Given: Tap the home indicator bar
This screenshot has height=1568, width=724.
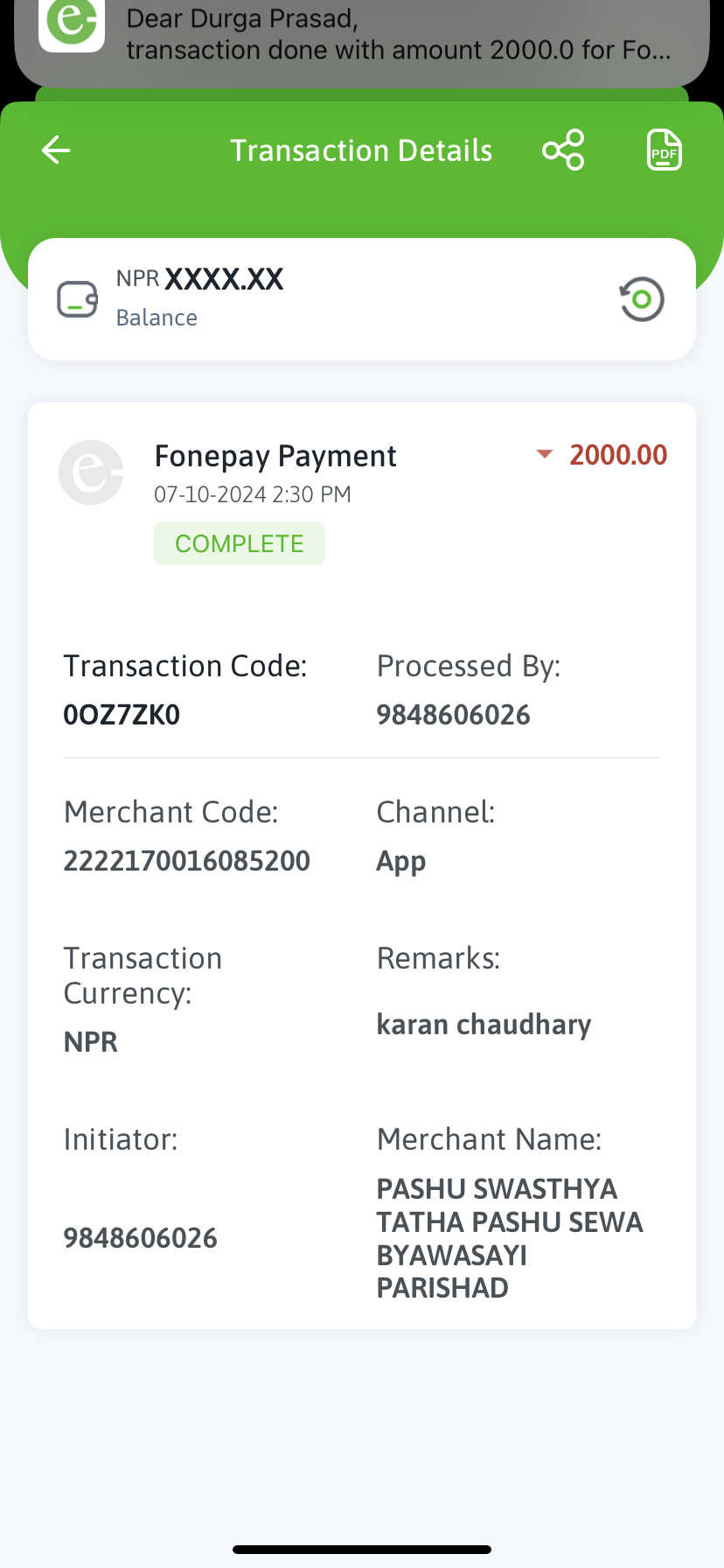Looking at the screenshot, I should point(362,1549).
